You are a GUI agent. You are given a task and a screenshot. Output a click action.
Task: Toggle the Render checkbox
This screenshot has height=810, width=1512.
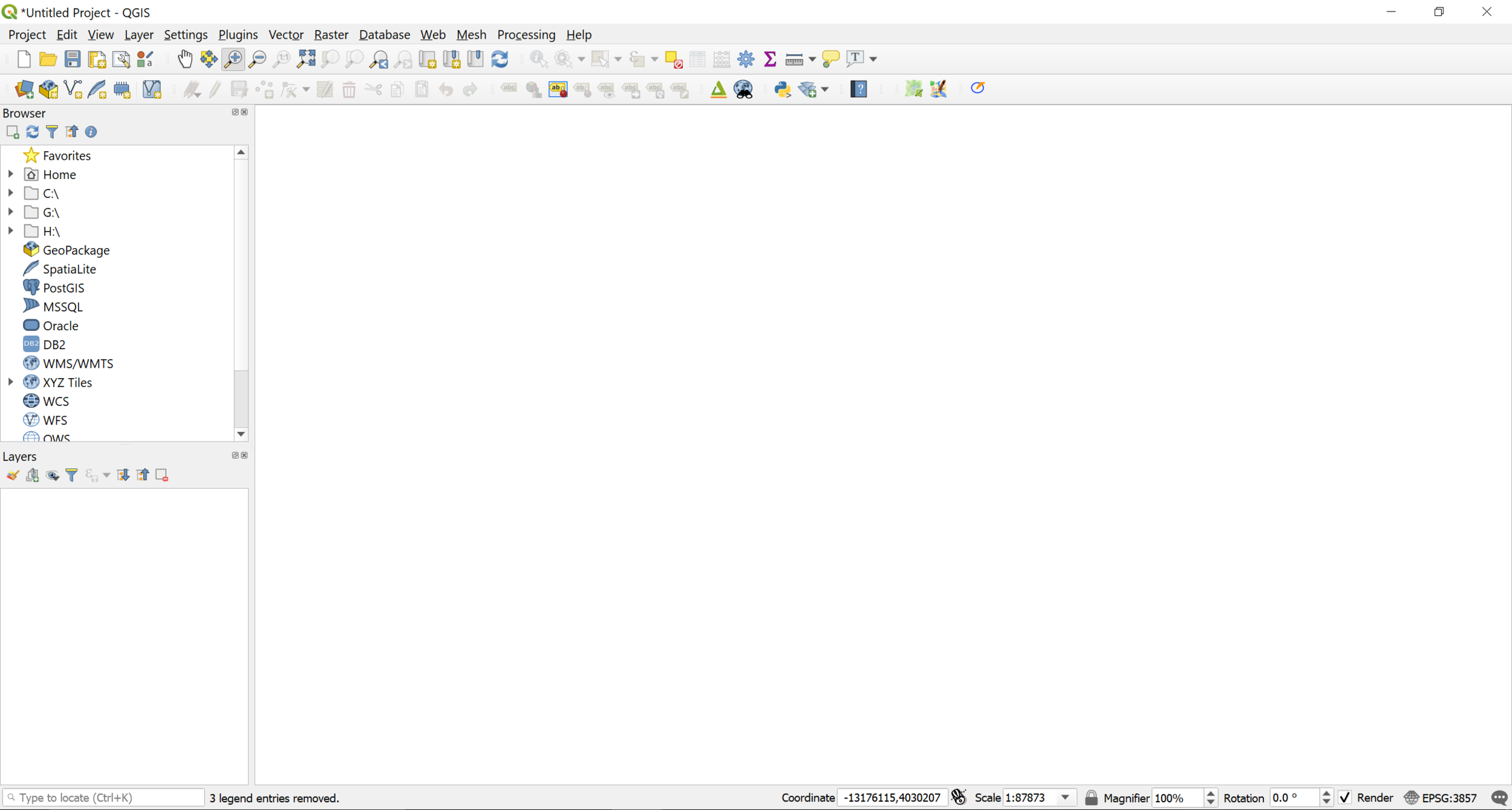tap(1345, 798)
